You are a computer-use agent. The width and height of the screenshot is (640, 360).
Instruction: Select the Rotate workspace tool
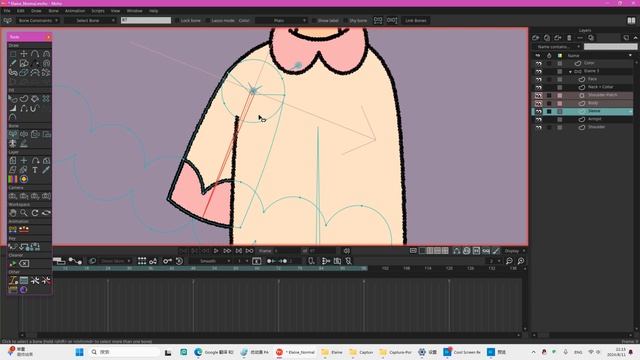click(x=35, y=213)
